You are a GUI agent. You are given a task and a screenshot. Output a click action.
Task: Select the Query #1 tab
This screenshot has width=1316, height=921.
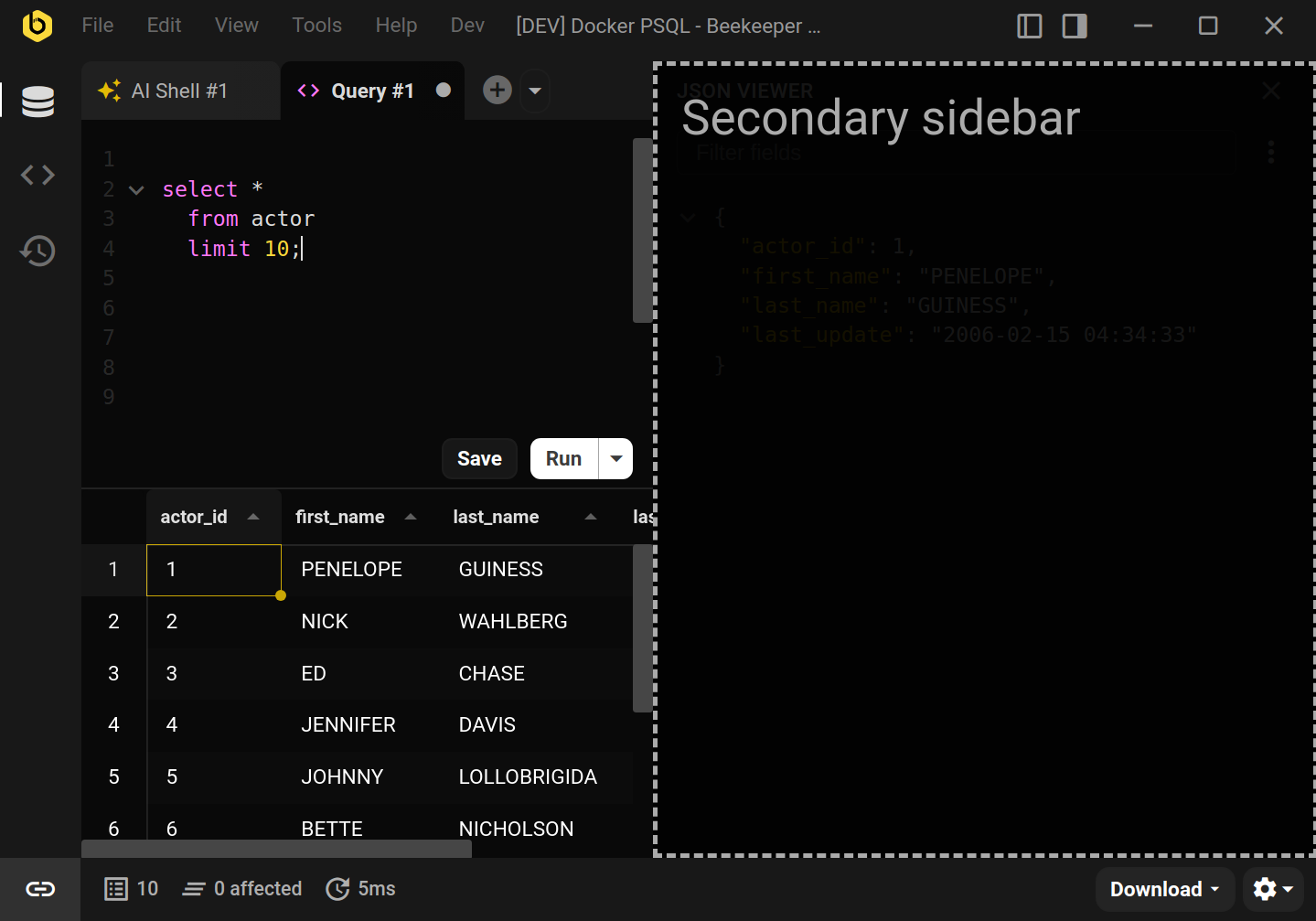[373, 91]
